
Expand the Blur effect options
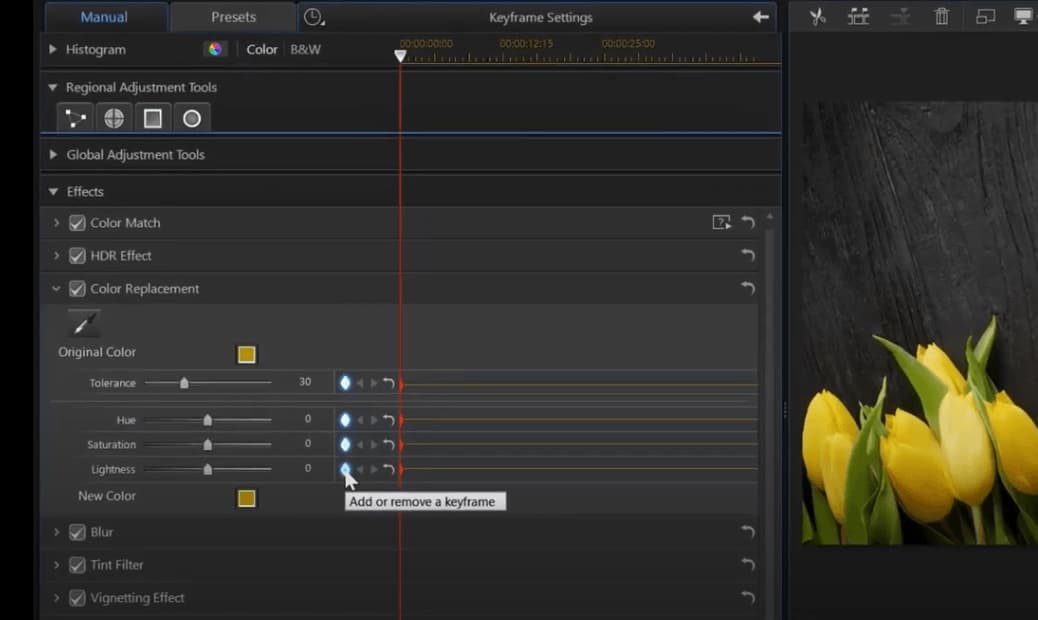click(57, 533)
